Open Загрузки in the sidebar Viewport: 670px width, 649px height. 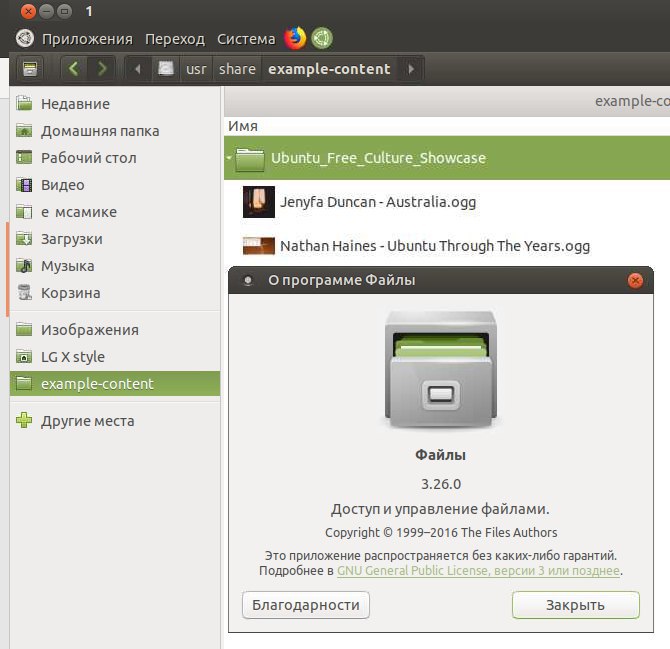(115, 239)
